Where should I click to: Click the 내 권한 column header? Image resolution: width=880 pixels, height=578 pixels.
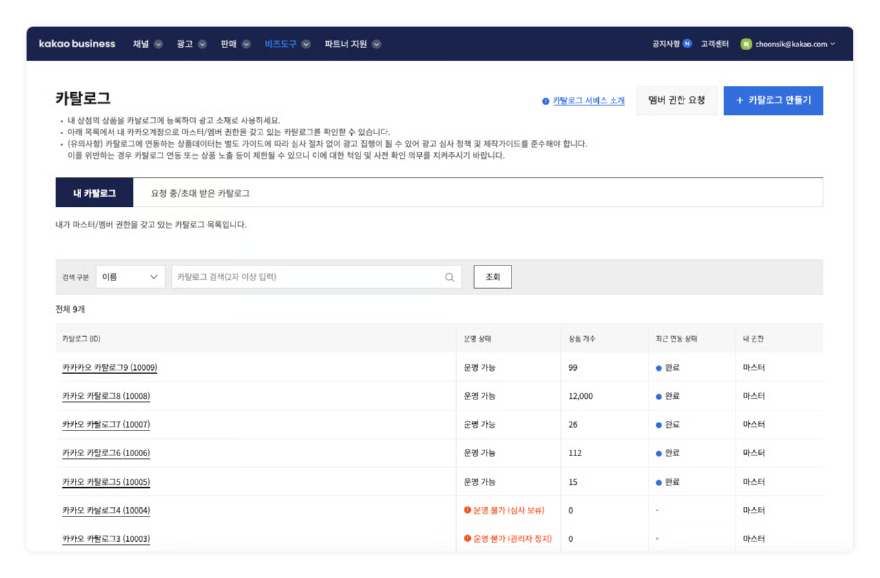tap(753, 338)
